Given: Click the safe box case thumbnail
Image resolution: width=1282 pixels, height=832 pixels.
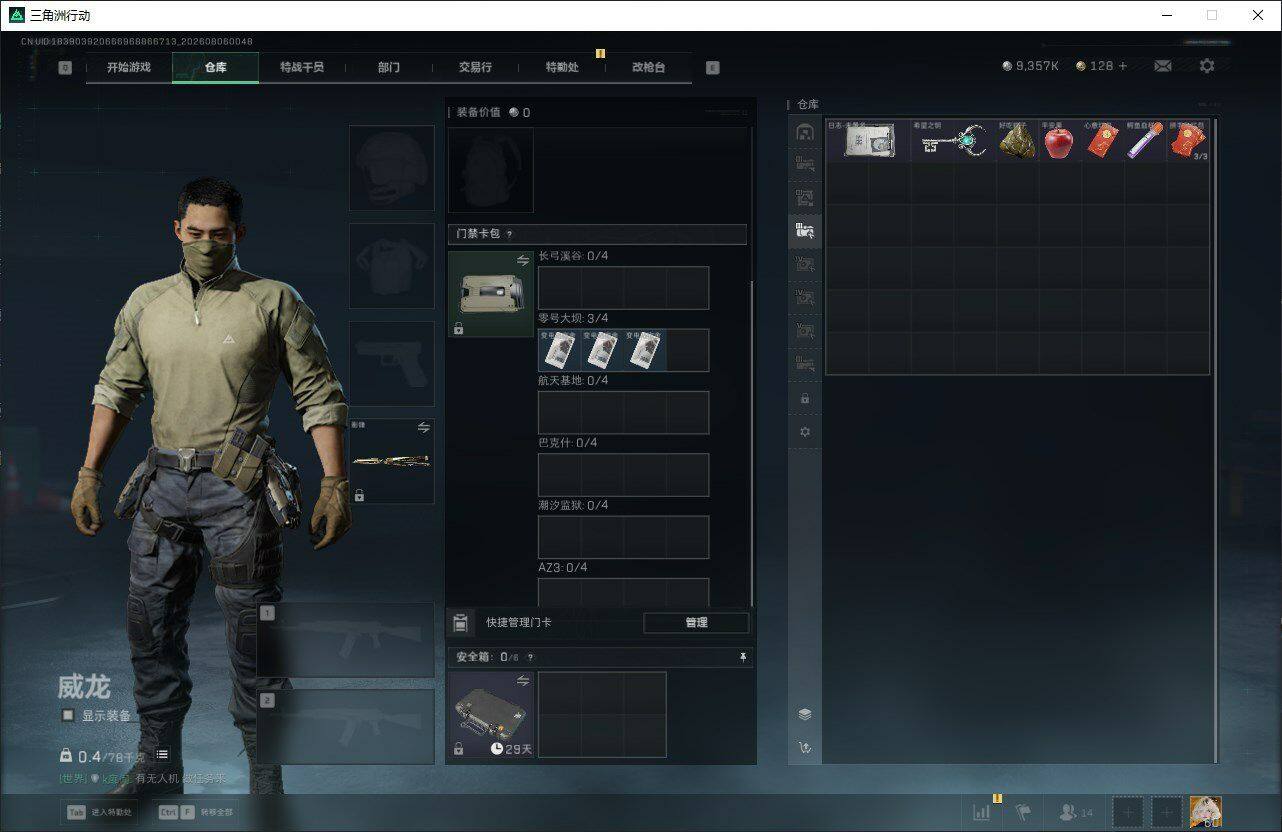Looking at the screenshot, I should coord(491,714).
